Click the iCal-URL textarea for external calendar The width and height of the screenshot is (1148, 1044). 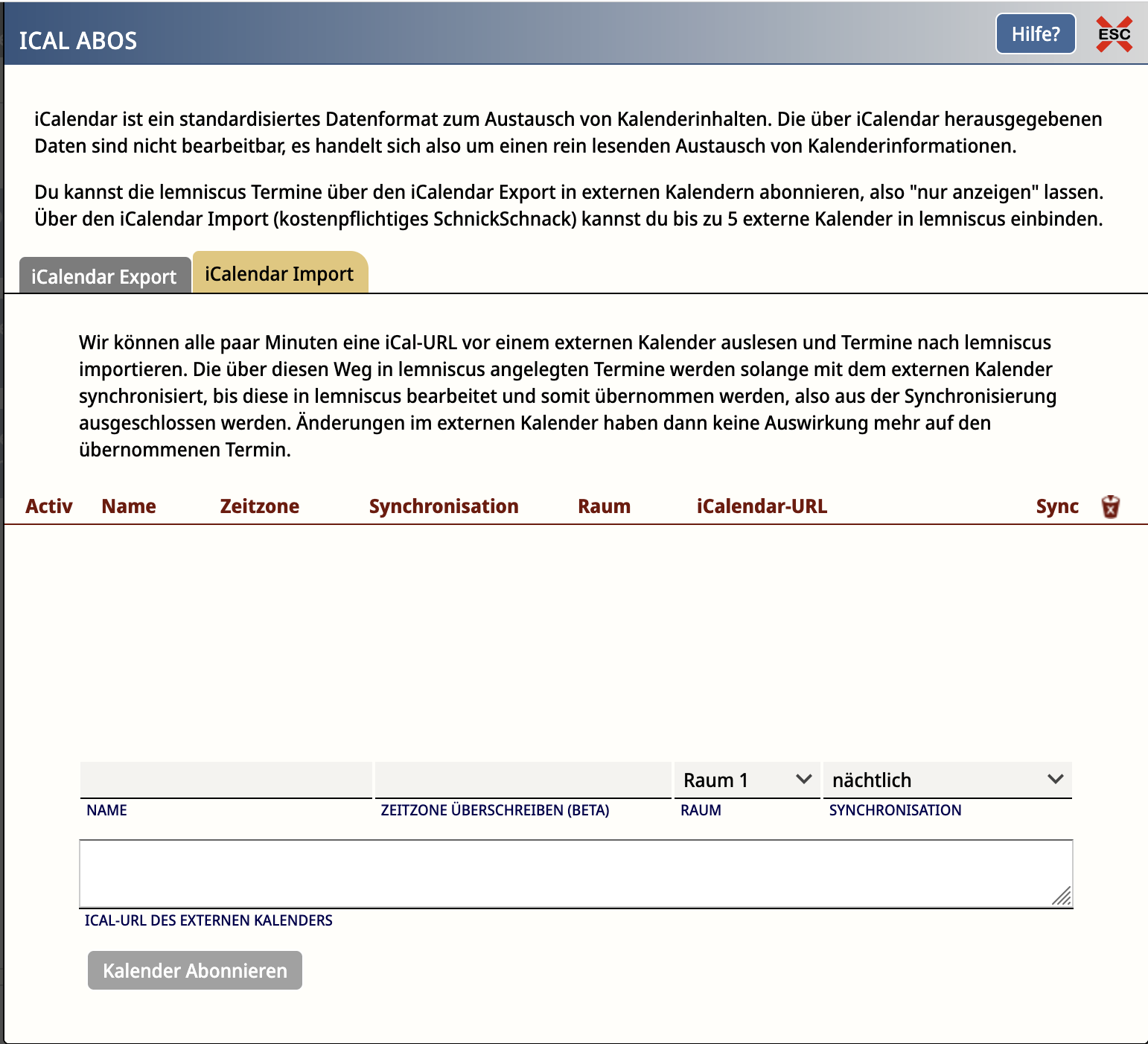pyautogui.click(x=576, y=873)
